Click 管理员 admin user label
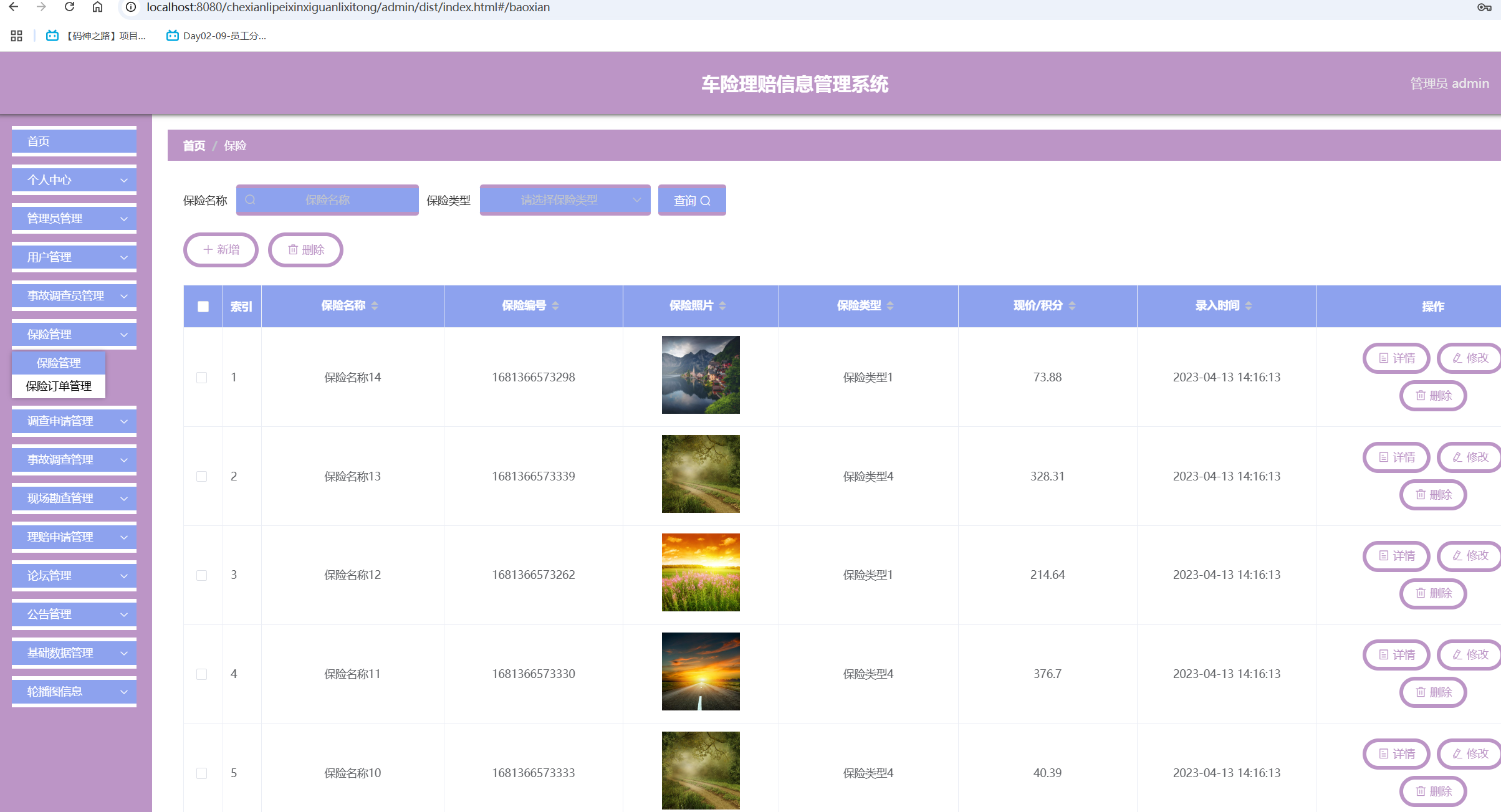This screenshot has height=812, width=1501. coord(1449,84)
